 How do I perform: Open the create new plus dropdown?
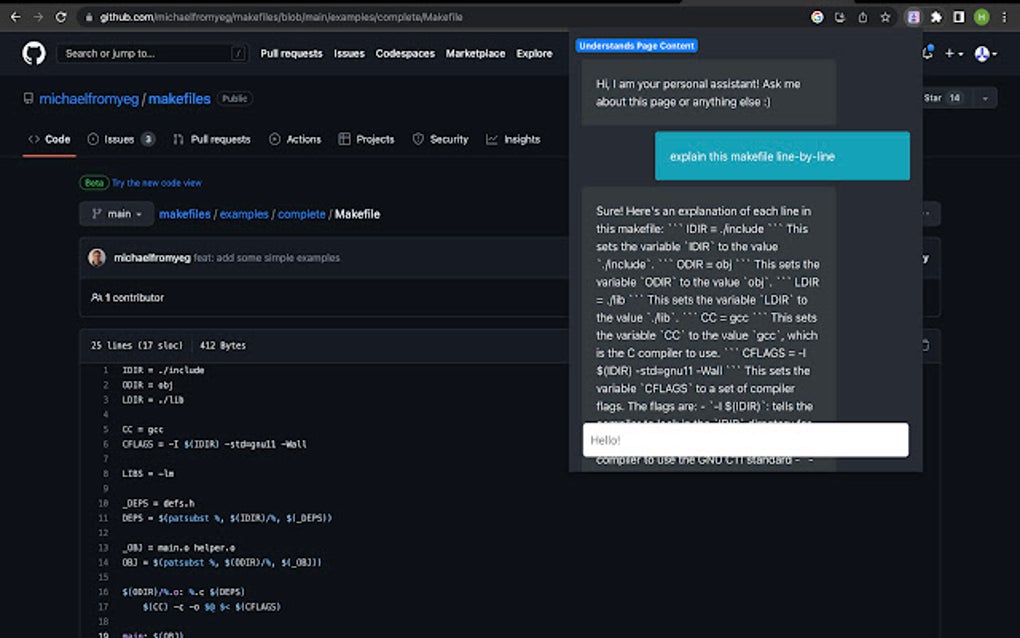(951, 53)
